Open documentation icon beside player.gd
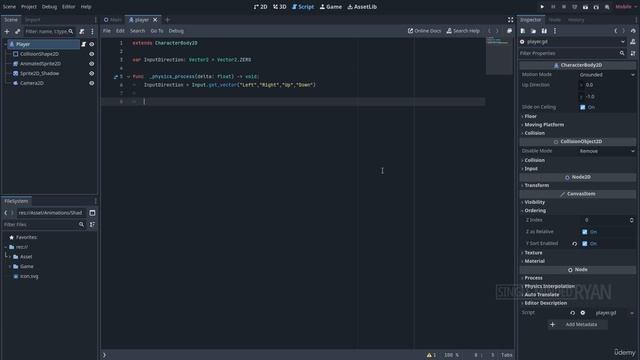 (x=633, y=42)
